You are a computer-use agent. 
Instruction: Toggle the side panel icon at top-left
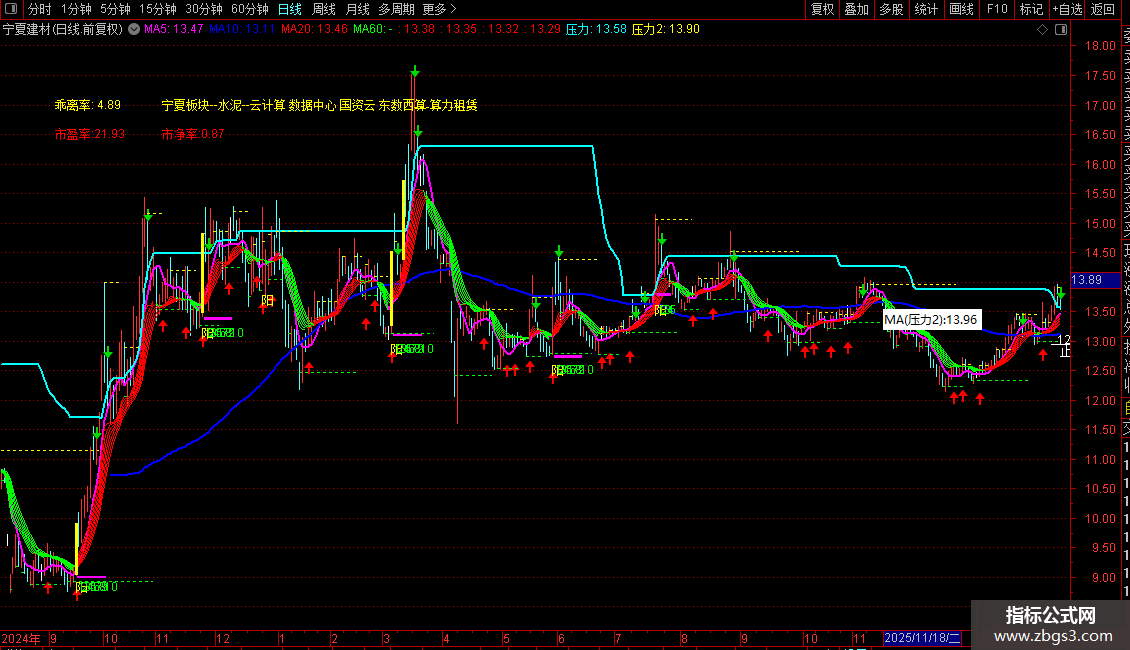pos(11,9)
